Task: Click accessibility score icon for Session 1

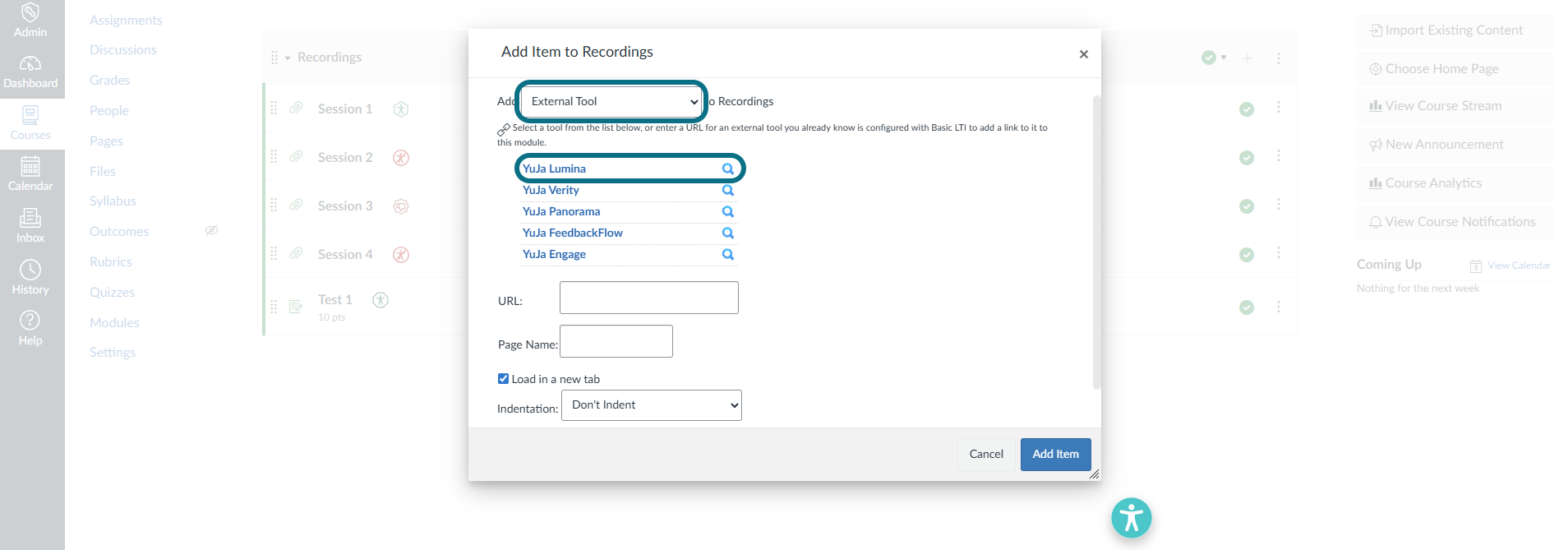Action: [x=401, y=109]
